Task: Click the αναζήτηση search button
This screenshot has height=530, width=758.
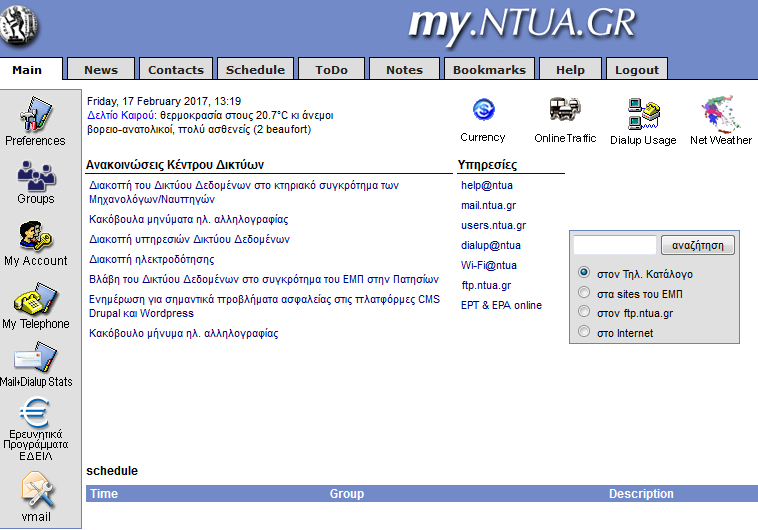Action: pyautogui.click(x=698, y=245)
